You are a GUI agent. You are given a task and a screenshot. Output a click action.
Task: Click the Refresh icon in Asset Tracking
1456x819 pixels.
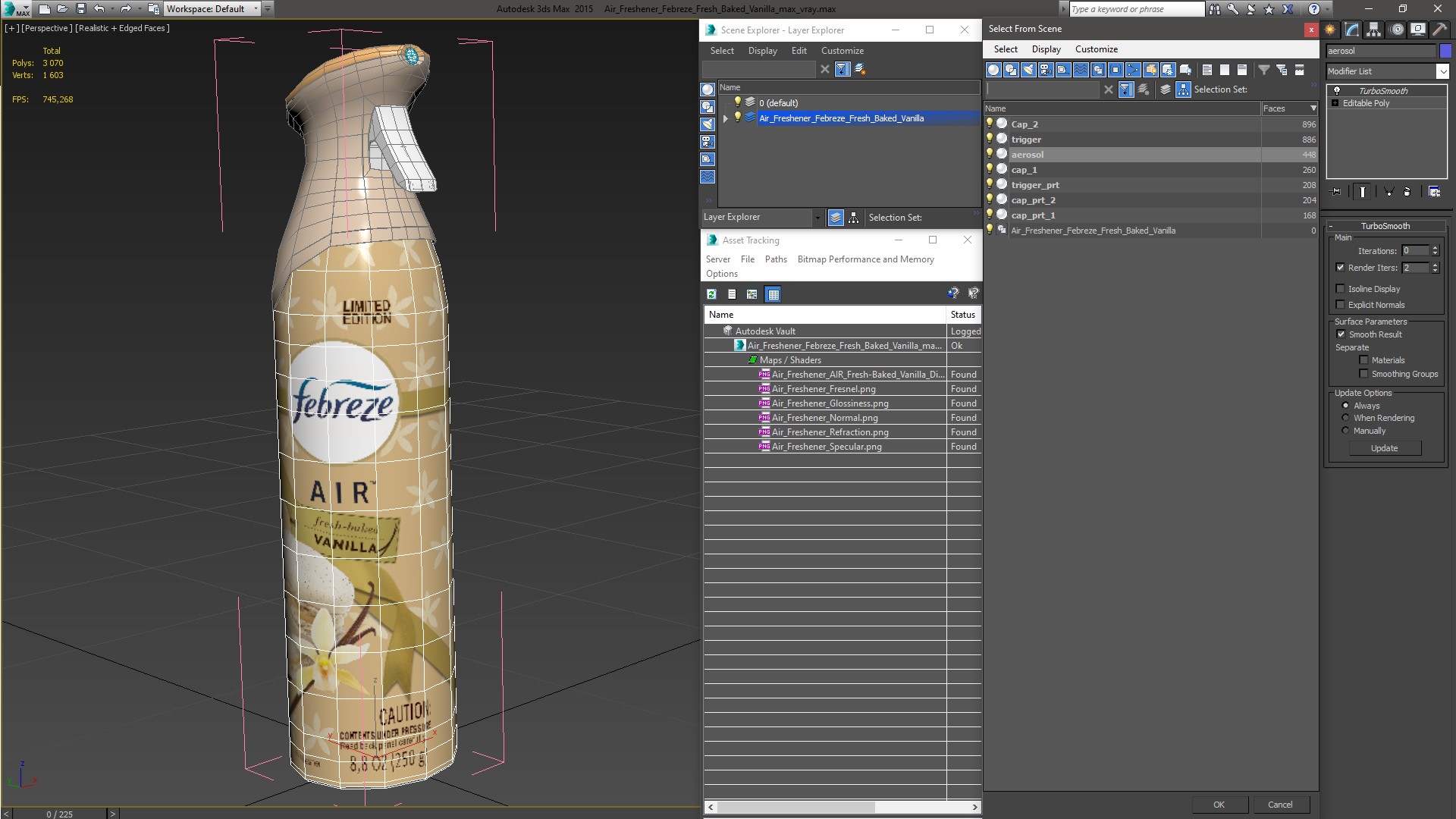pyautogui.click(x=711, y=294)
